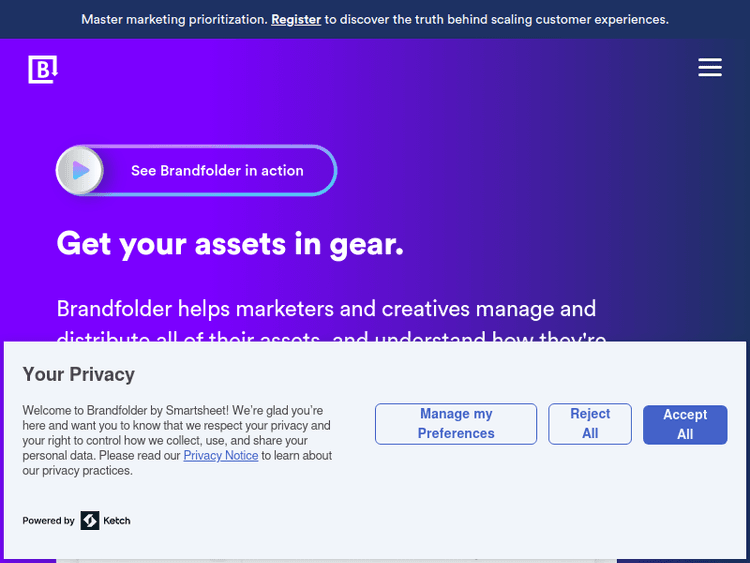
Task: Click 'Master marketing prioritization' banner text
Action: pos(174,19)
